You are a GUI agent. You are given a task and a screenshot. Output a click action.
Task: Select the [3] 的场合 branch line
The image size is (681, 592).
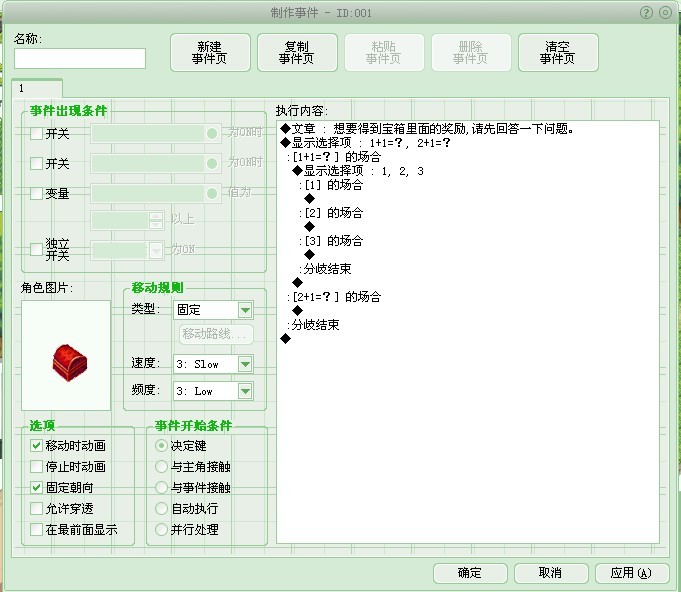pos(331,241)
